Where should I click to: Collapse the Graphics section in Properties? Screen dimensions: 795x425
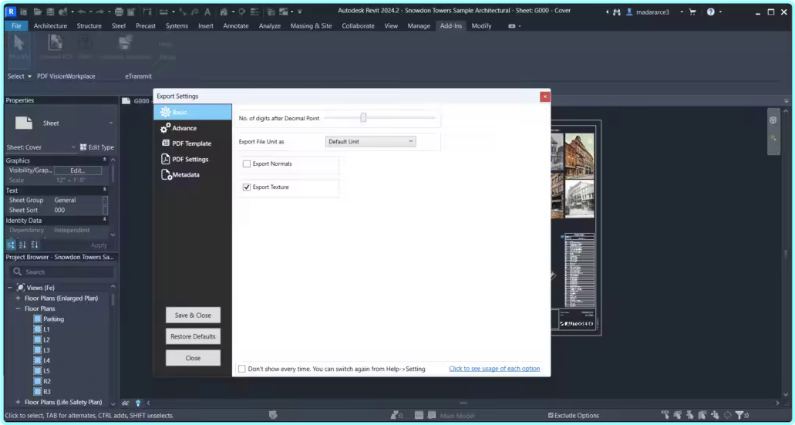point(105,160)
